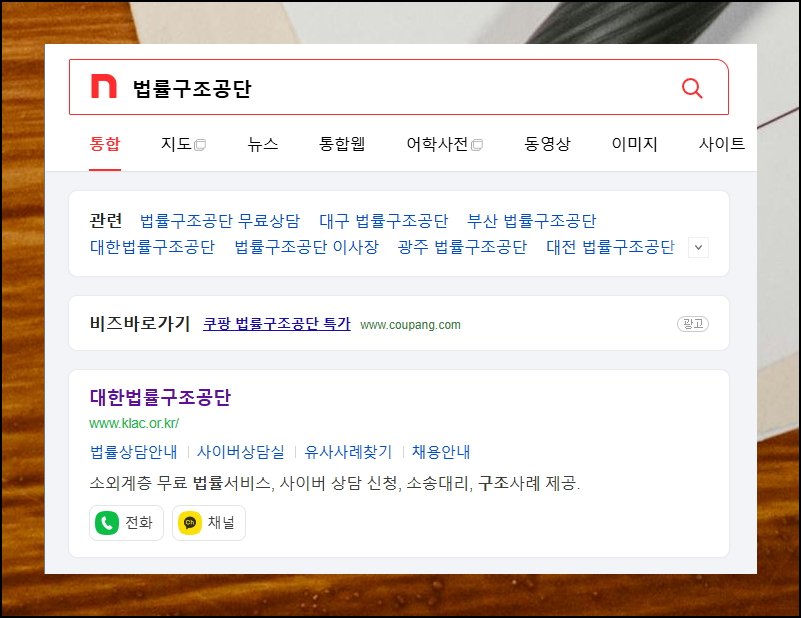
Task: Click the new-window icon next to 어학사전
Action: (x=477, y=145)
